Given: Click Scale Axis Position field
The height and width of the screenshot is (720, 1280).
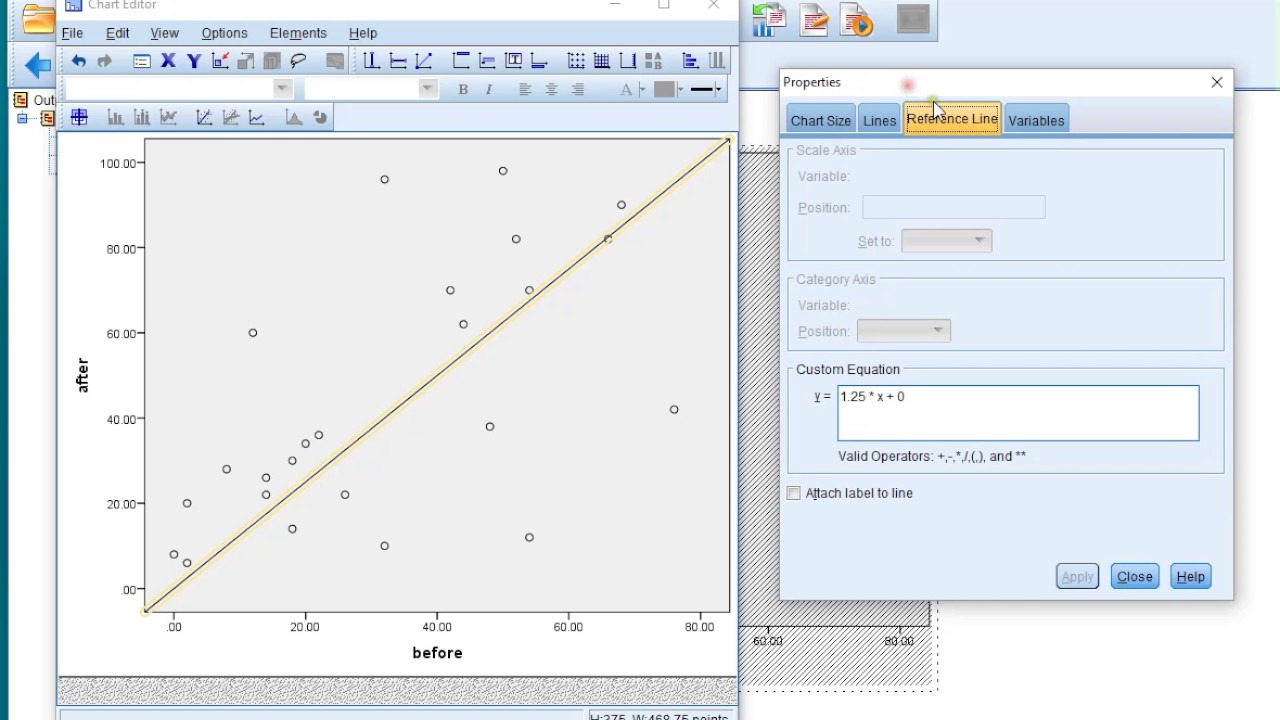Looking at the screenshot, I should 954,207.
